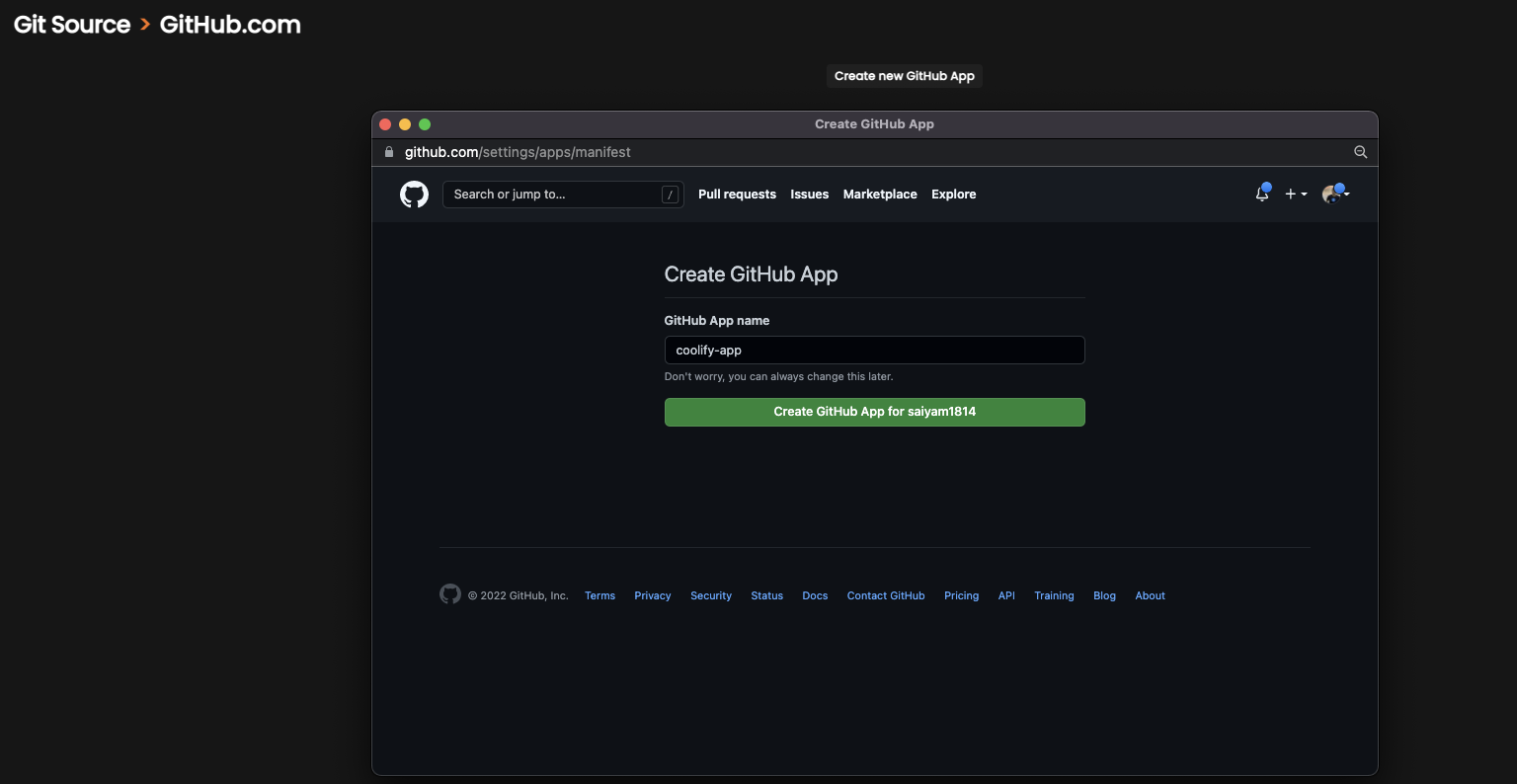The width and height of the screenshot is (1517, 784).
Task: Open the notifications bell
Action: click(1262, 194)
